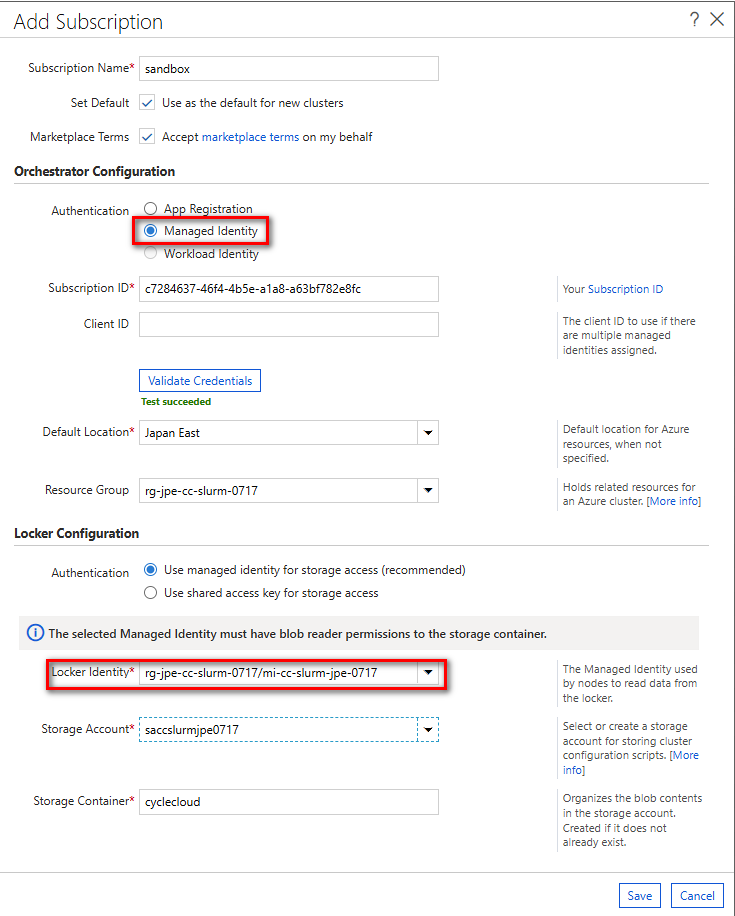The image size is (735, 916).
Task: Open the Default Location dropdown
Action: coord(428,433)
